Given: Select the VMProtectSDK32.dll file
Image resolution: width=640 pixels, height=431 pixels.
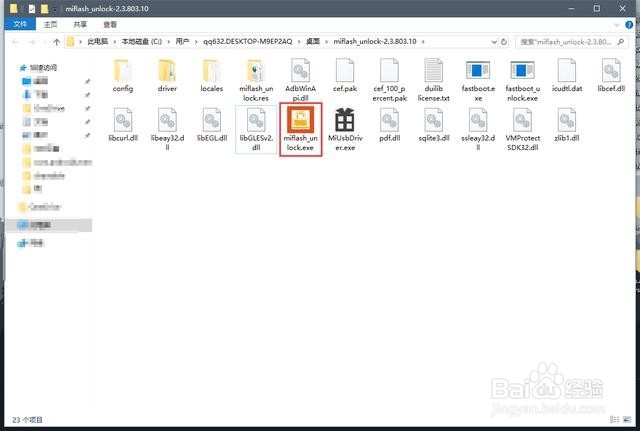Looking at the screenshot, I should point(522,129).
